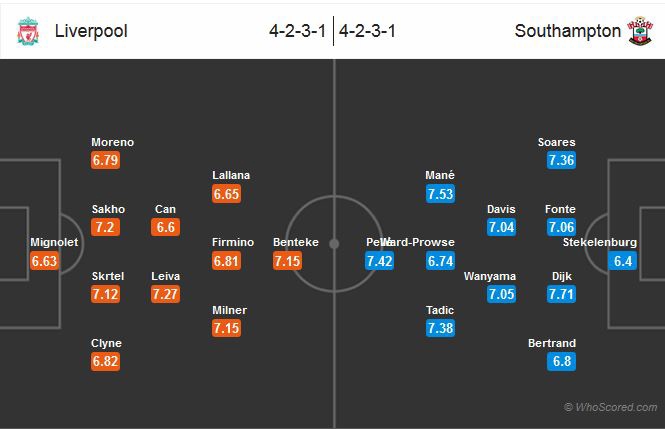The image size is (665, 429).
Task: Click Benteke's 7.15 rating badge
Action: coord(287,261)
